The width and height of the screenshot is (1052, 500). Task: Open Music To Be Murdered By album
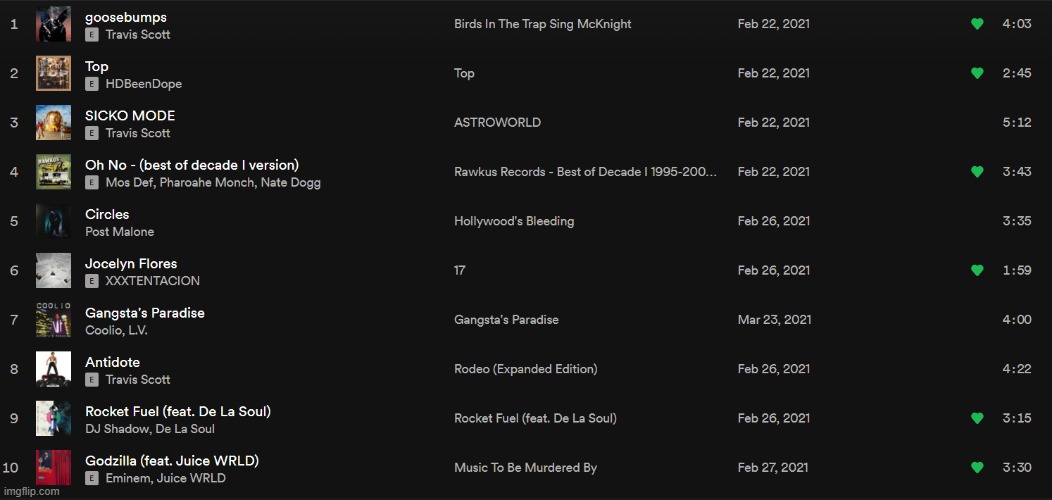click(525, 467)
